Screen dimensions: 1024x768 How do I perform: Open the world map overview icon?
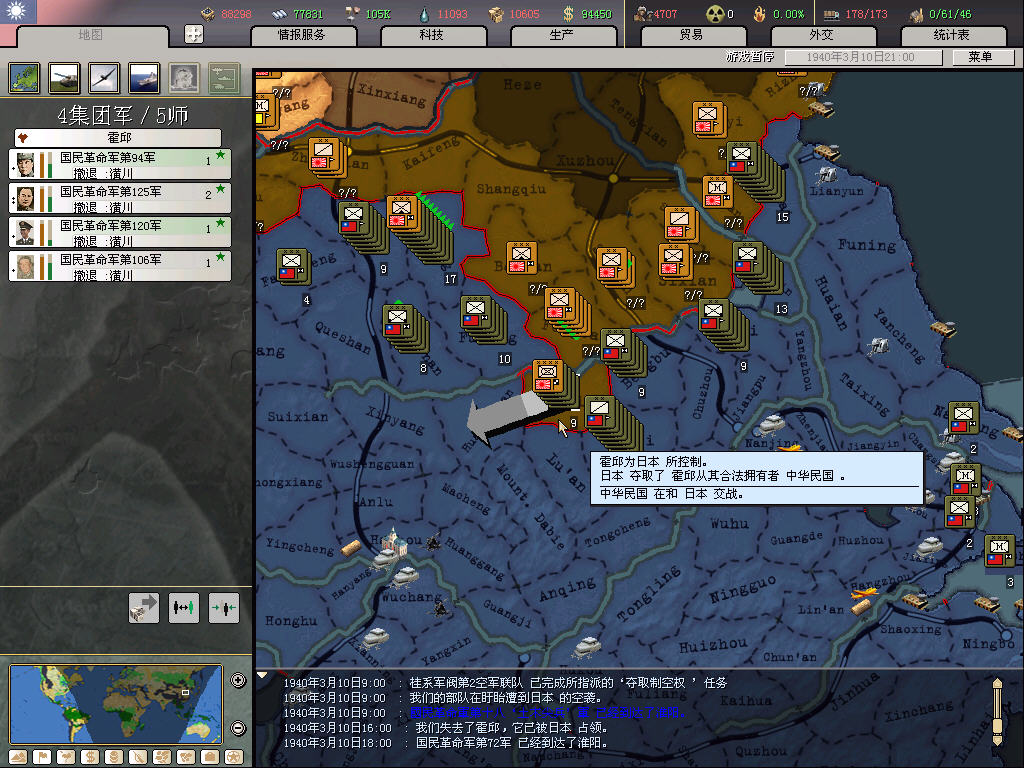[24, 78]
